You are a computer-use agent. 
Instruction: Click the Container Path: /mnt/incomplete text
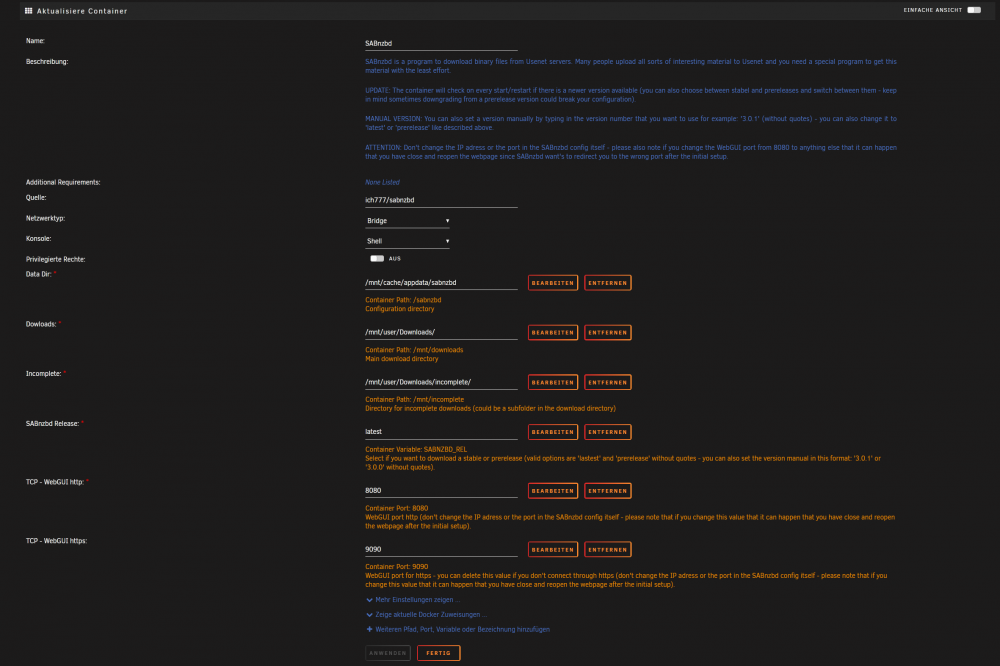click(x=415, y=399)
